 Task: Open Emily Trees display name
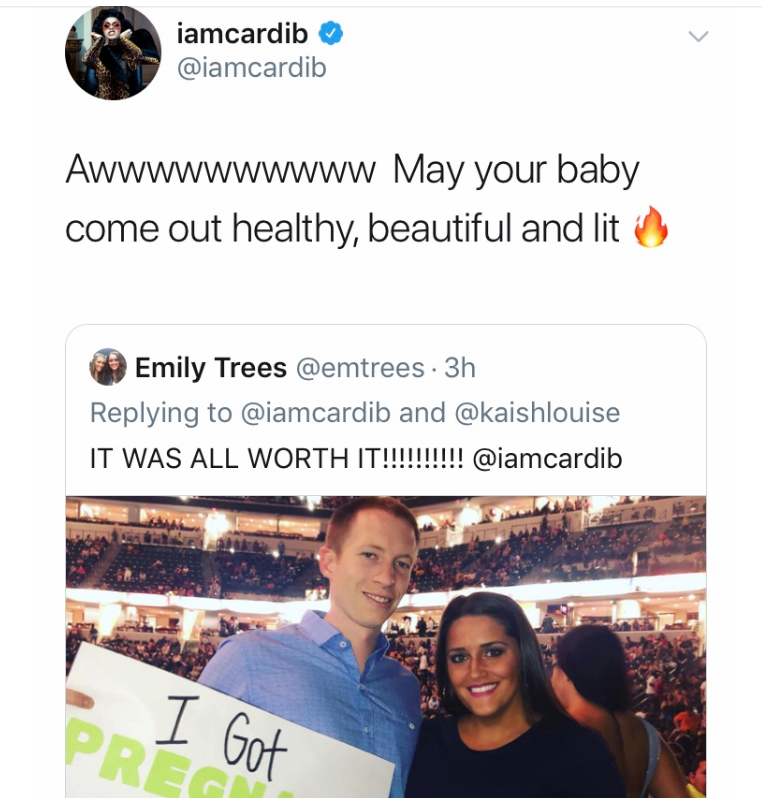pos(211,367)
